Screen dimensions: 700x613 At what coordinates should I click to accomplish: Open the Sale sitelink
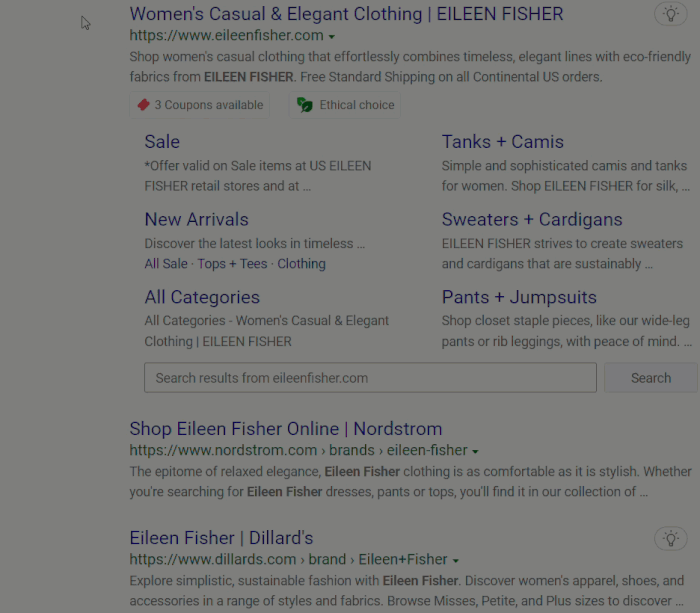[162, 142]
